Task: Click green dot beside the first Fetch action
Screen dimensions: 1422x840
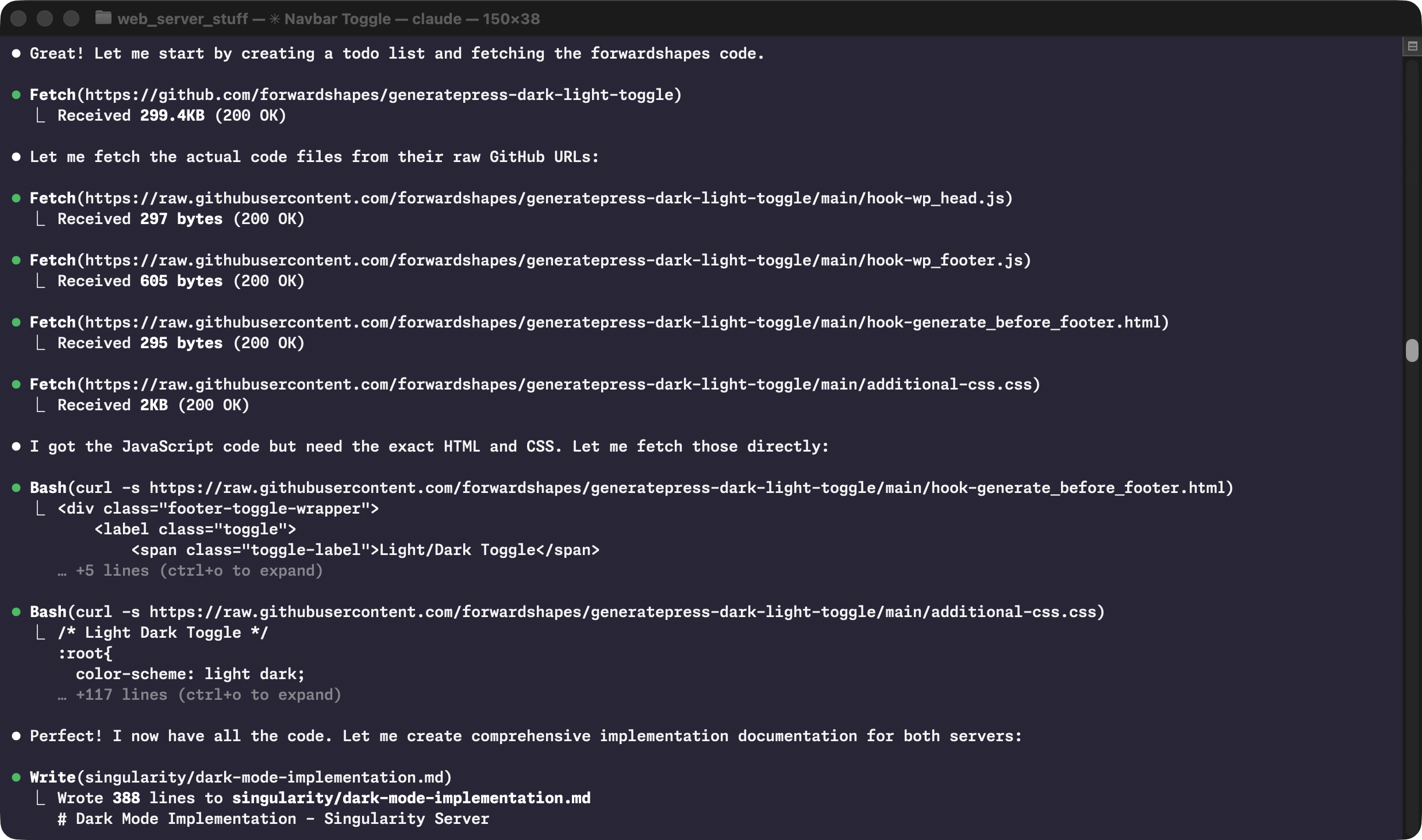Action: 16,94
